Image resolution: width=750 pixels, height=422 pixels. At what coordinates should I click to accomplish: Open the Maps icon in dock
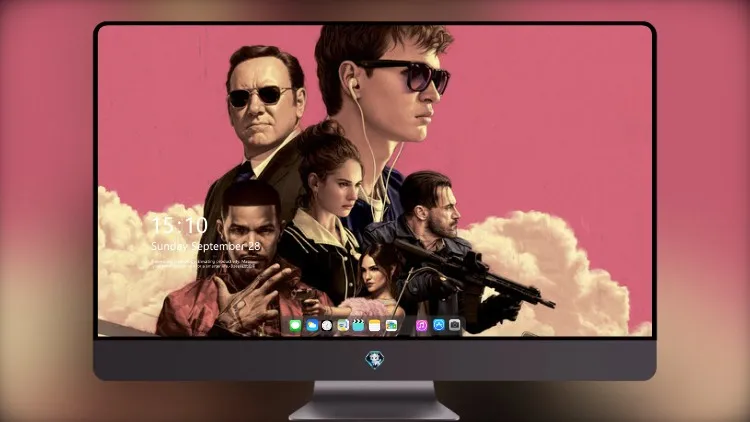point(342,326)
